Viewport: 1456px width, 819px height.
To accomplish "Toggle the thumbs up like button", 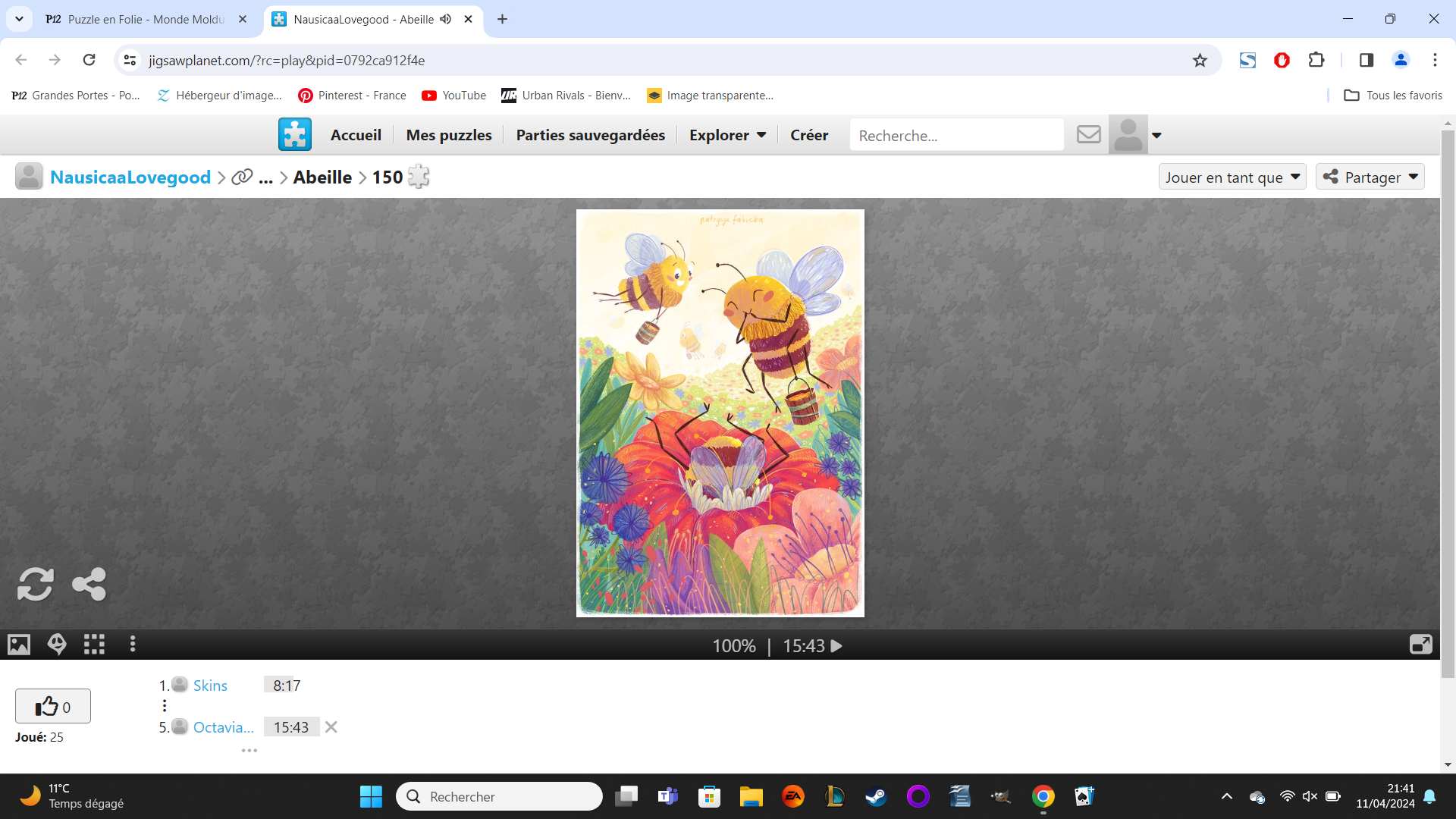I will click(53, 706).
